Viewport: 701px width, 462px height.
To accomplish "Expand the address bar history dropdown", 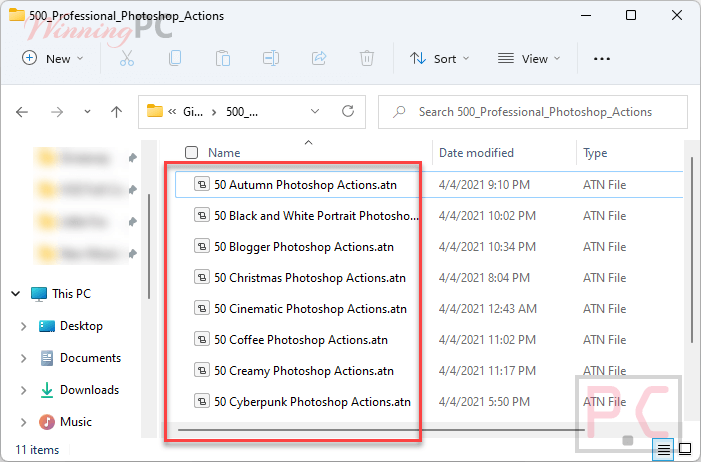I will pos(315,111).
